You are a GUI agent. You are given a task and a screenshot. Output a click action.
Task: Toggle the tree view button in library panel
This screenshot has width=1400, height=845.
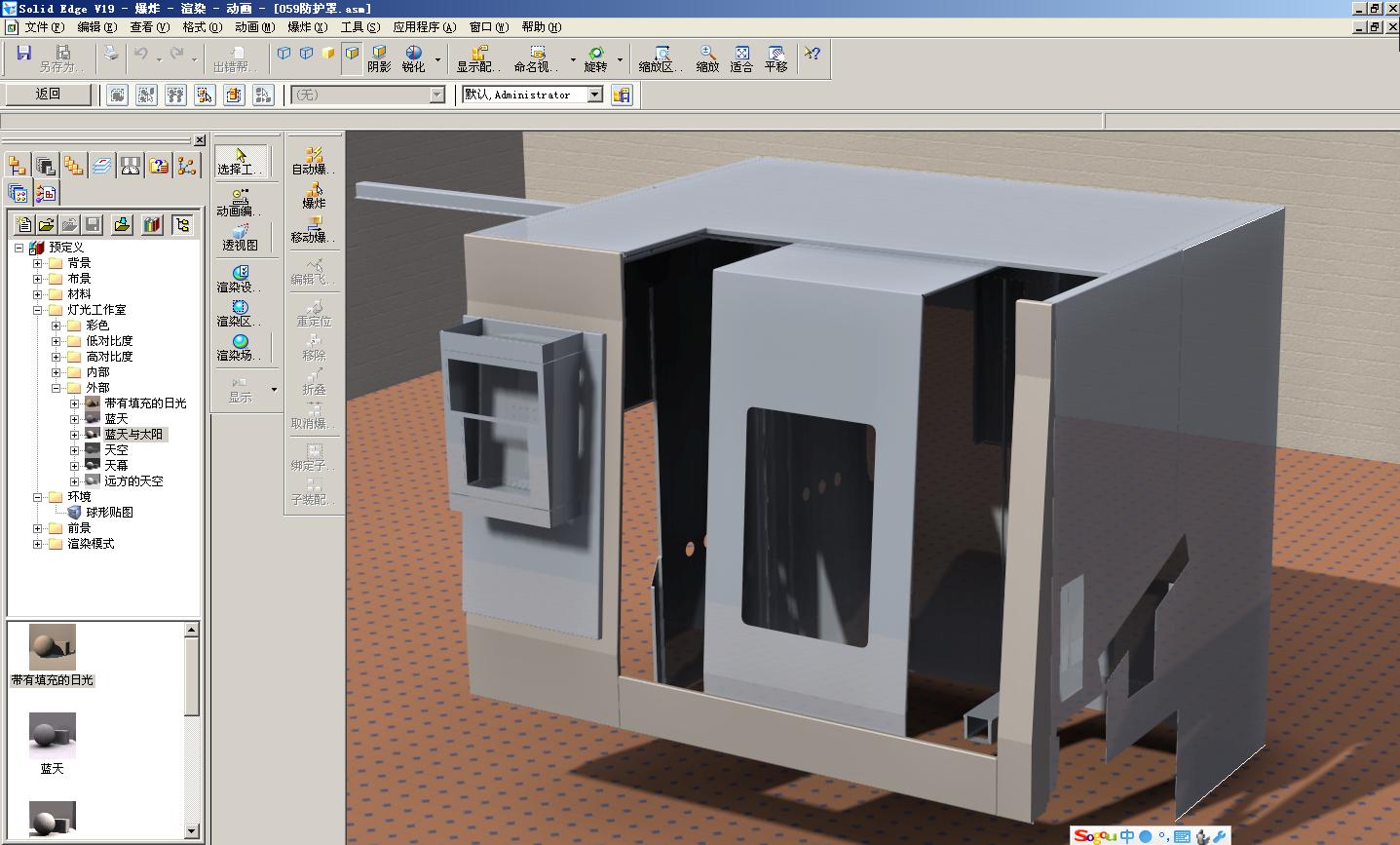click(x=182, y=225)
